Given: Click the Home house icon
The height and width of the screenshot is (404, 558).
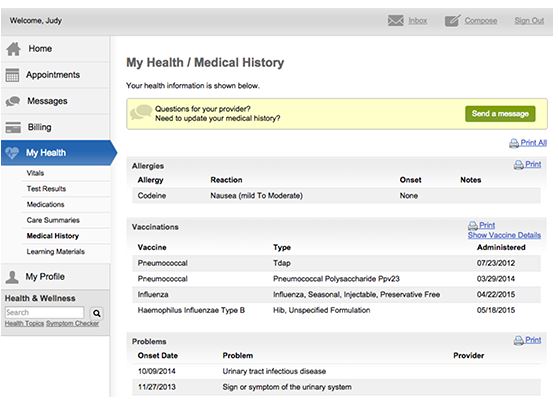Looking at the screenshot, I should pyautogui.click(x=14, y=49).
